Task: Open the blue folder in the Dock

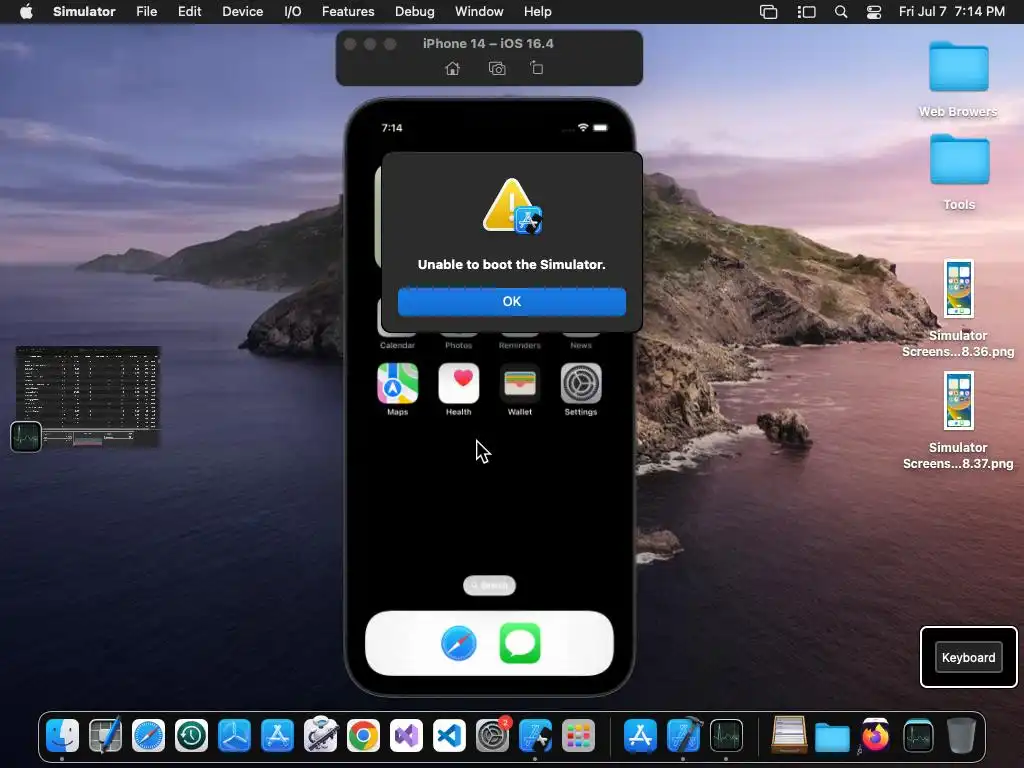Action: [832, 736]
